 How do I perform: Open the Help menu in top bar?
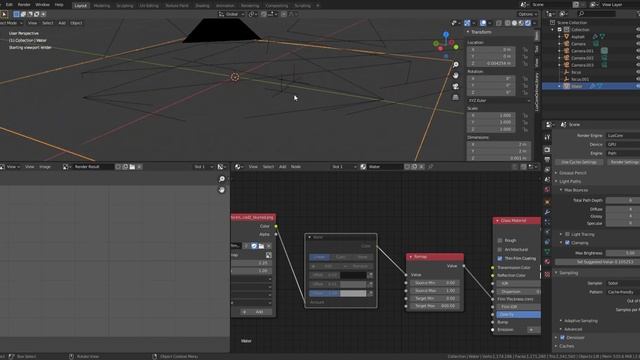pos(59,5)
